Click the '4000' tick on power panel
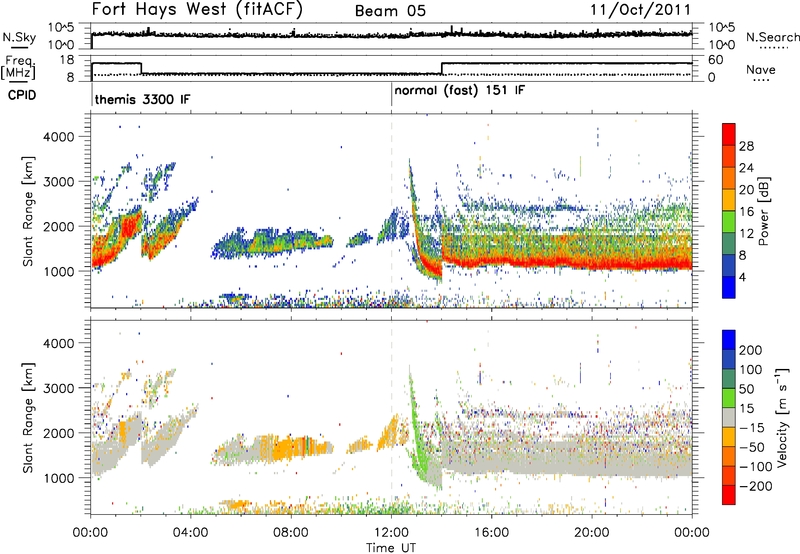Image resolution: width=800 pixels, height=554 pixels. pyautogui.click(x=58, y=137)
